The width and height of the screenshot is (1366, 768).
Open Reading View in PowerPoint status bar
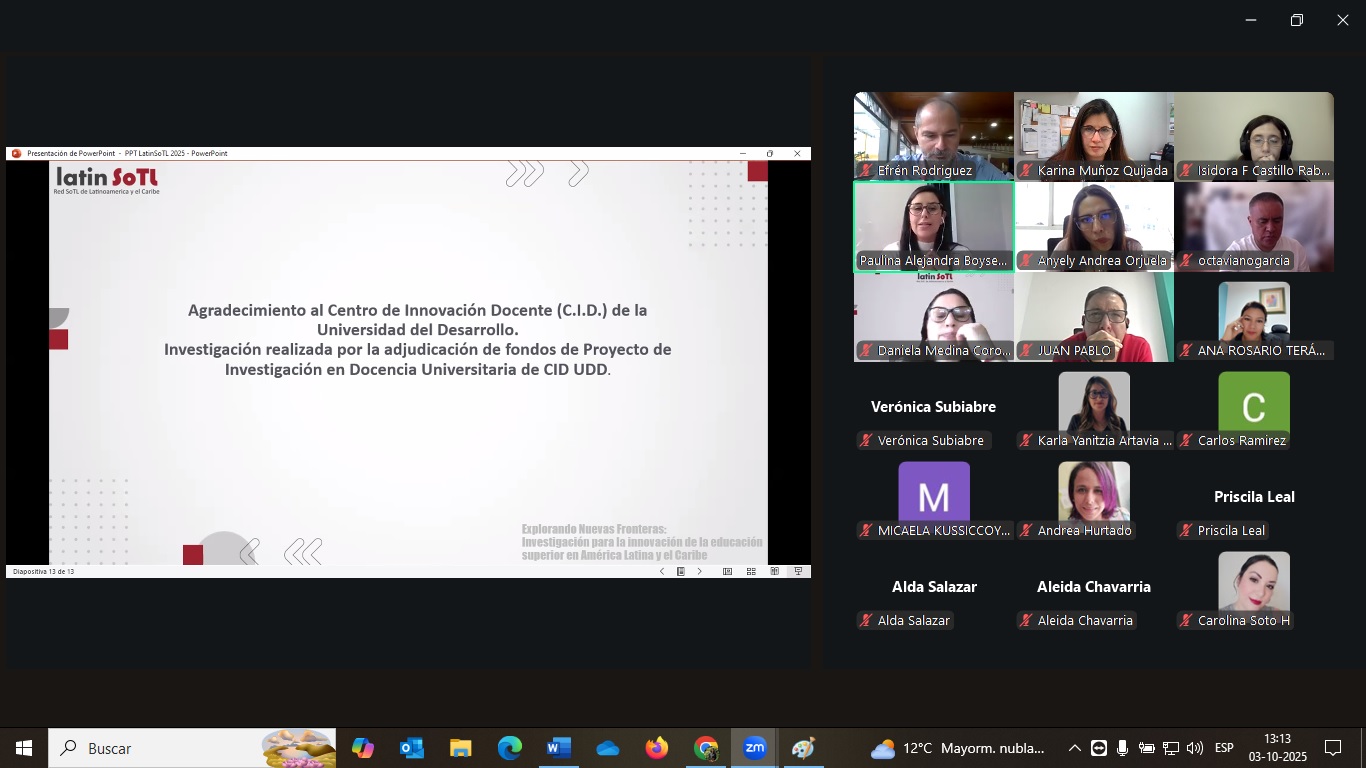coord(774,572)
